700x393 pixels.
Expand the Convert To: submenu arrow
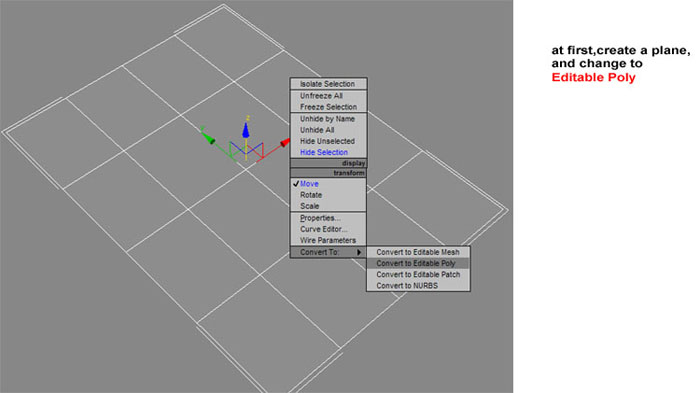click(x=359, y=252)
